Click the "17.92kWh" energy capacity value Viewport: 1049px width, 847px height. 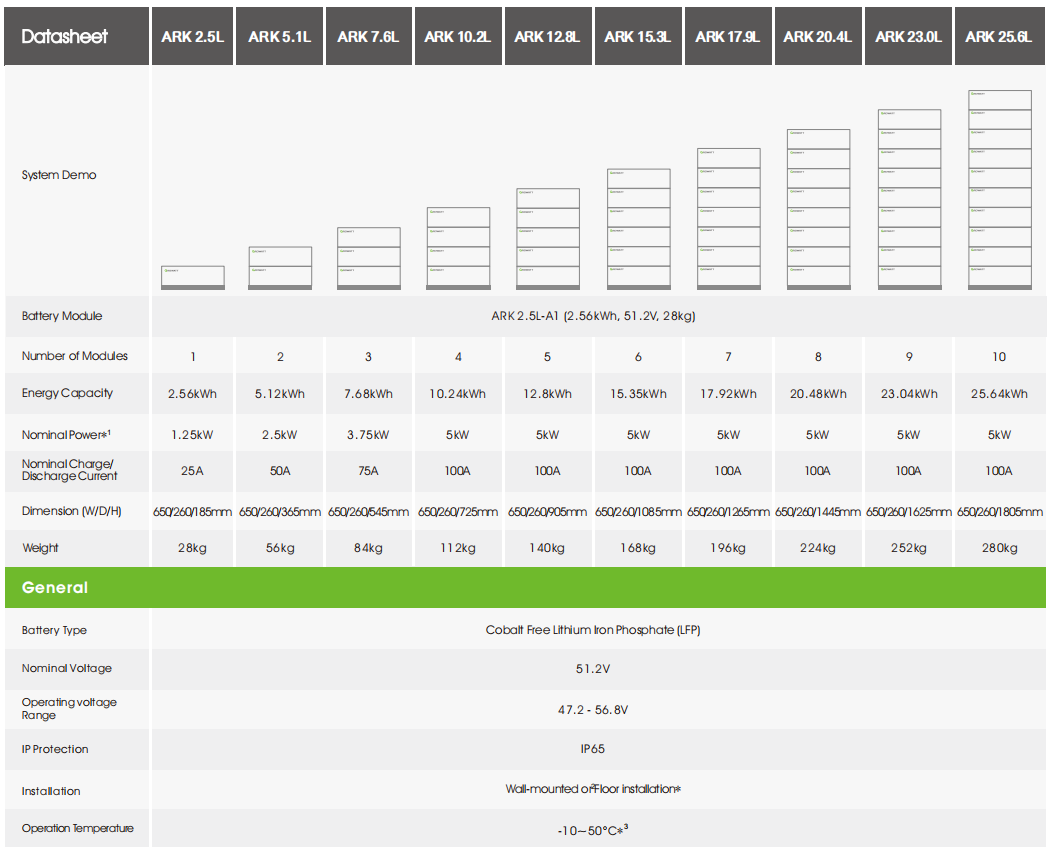pos(729,393)
